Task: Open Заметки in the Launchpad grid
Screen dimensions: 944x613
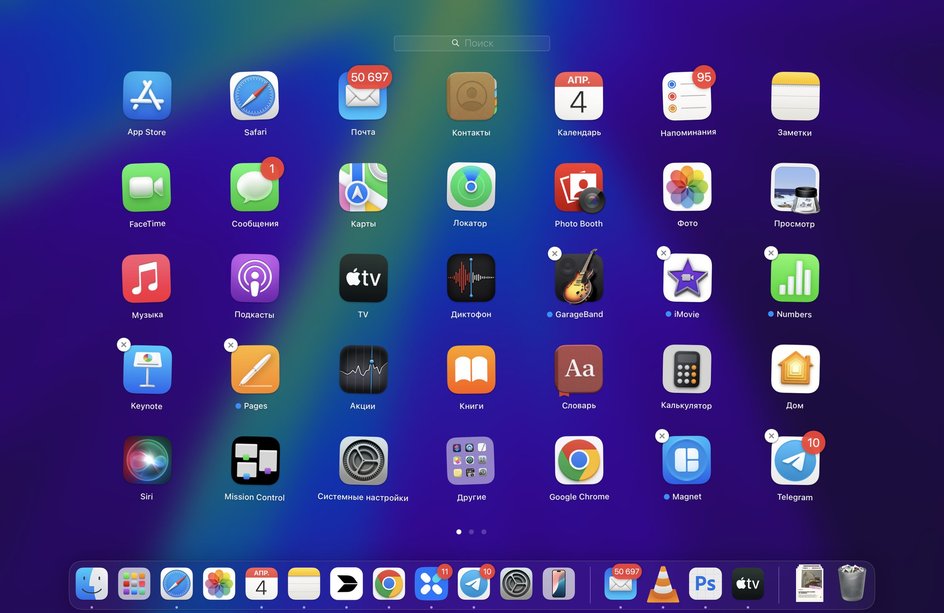Action: [795, 96]
